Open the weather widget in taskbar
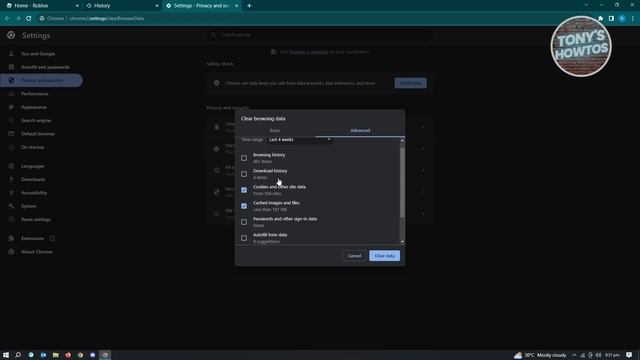640x360 pixels. click(540, 355)
